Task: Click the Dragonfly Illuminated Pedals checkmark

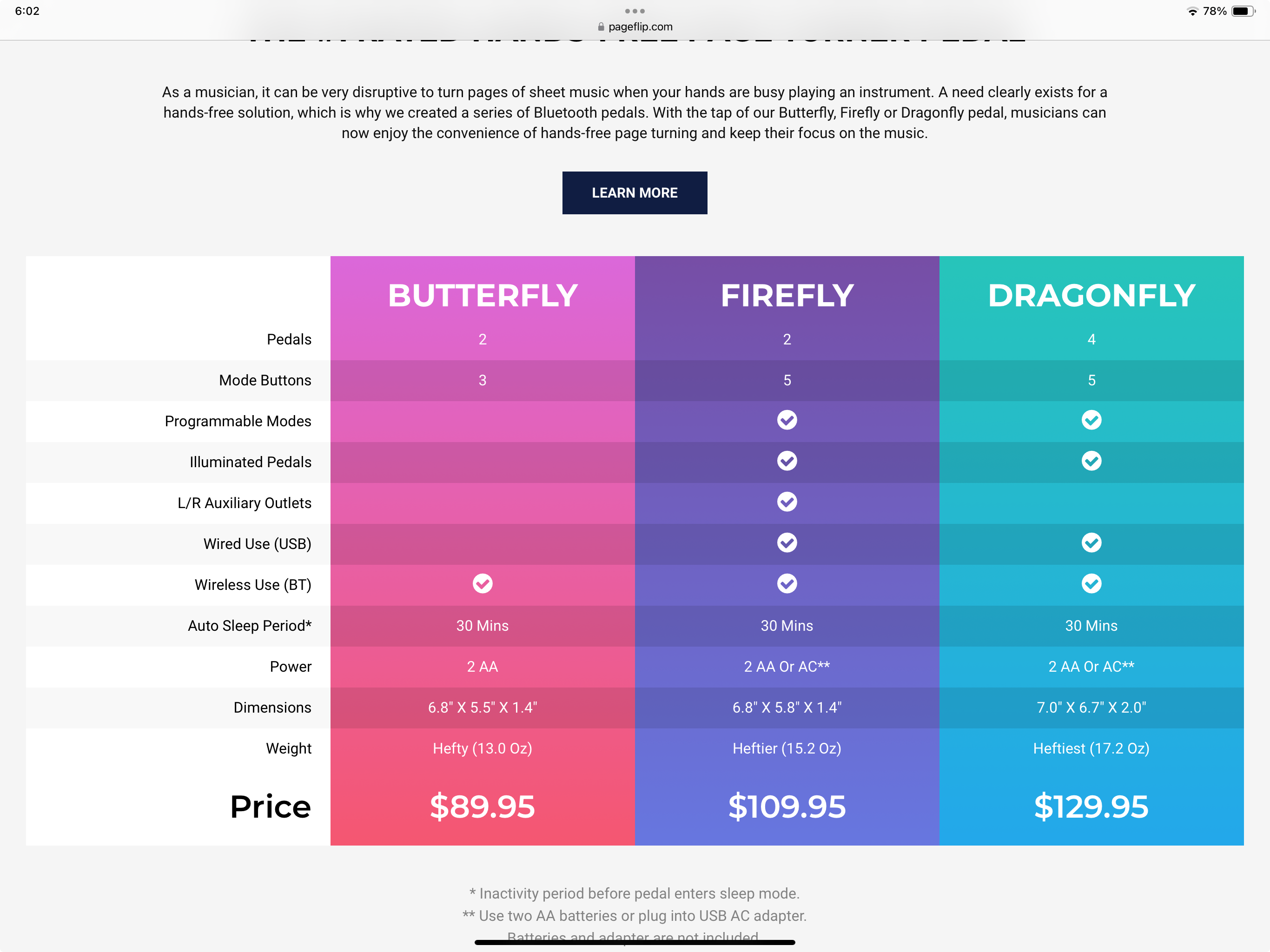Action: [1091, 461]
